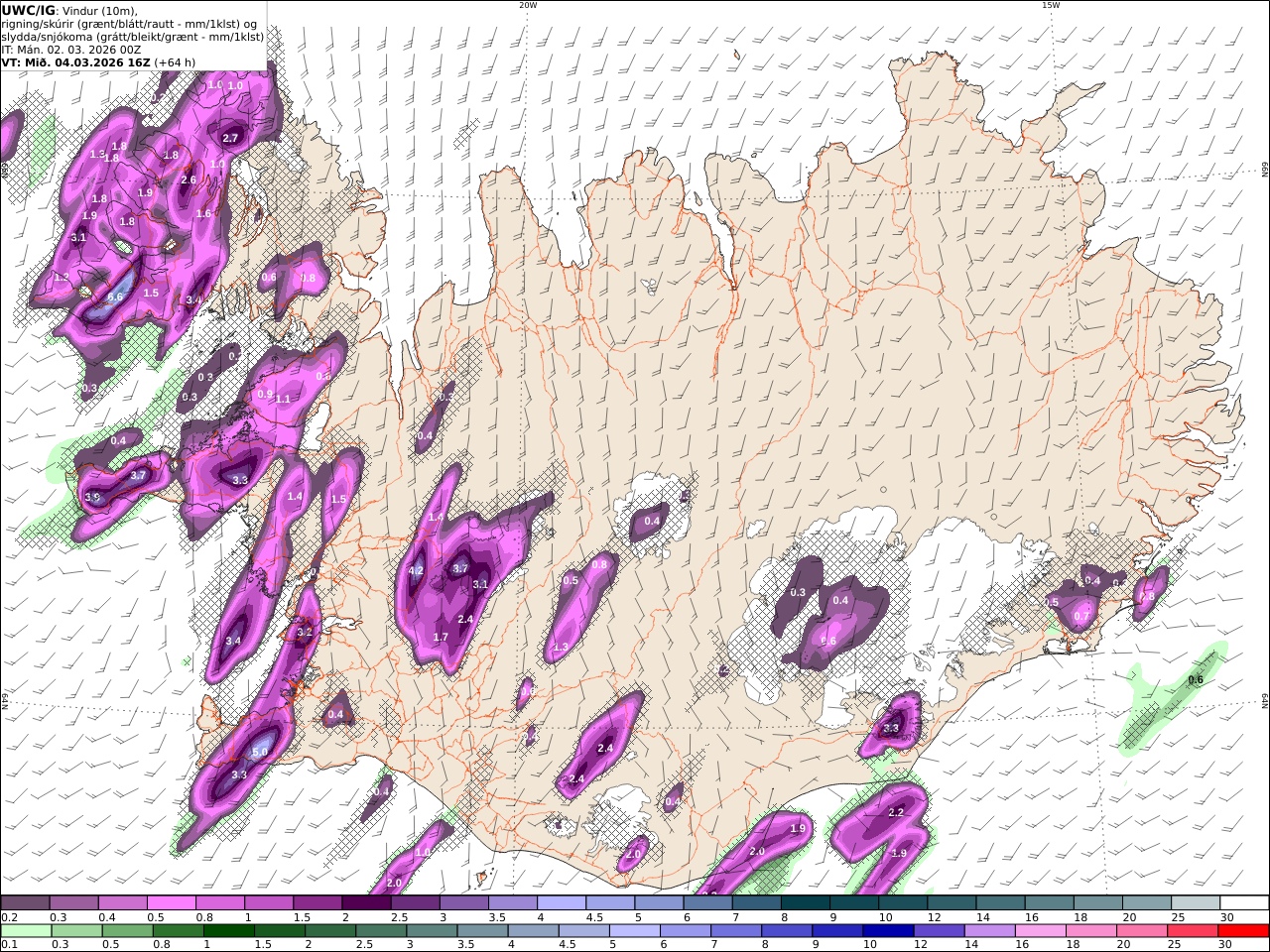This screenshot has width=1270, height=952.
Task: Pick the lavender 4 swatch in the snow legend
Action: tap(561, 903)
